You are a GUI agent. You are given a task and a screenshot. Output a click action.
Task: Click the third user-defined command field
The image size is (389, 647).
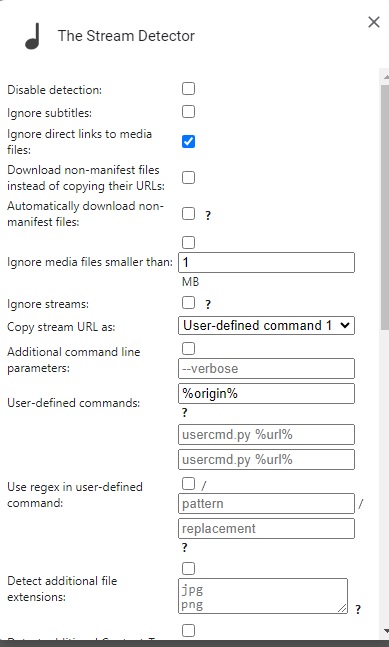tap(266, 460)
